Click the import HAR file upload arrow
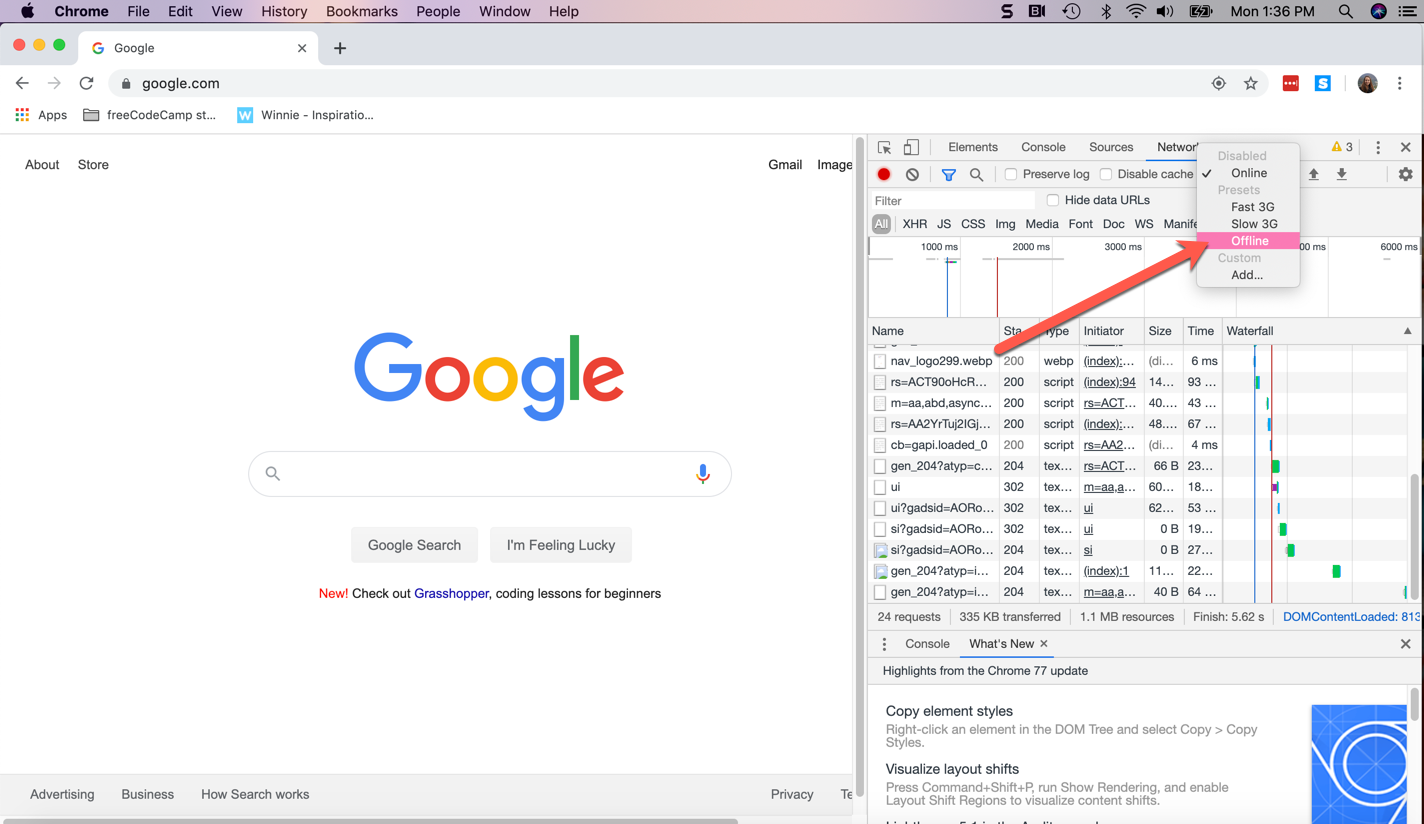The height and width of the screenshot is (824, 1424). [1314, 174]
